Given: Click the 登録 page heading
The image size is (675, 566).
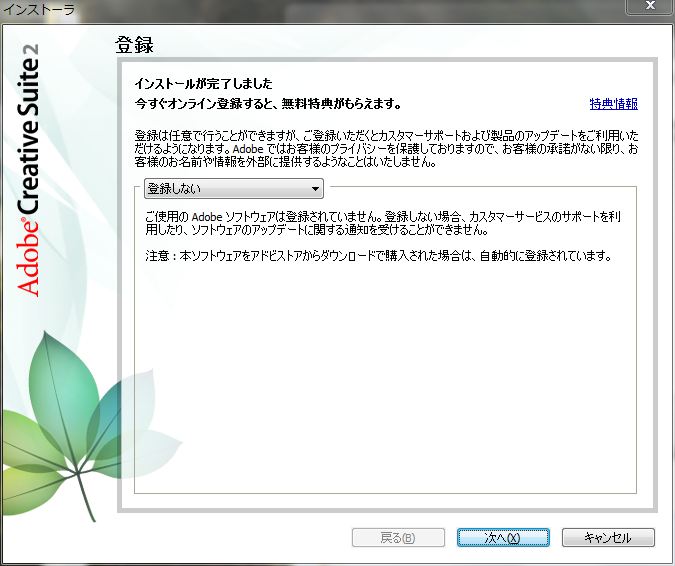Looking at the screenshot, I should (135, 45).
